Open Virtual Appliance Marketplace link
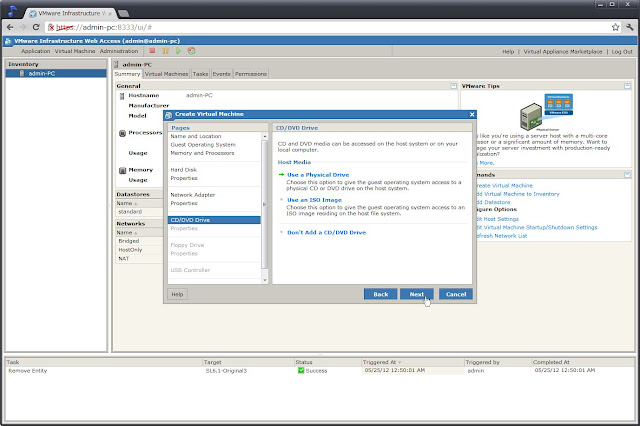 [562, 52]
